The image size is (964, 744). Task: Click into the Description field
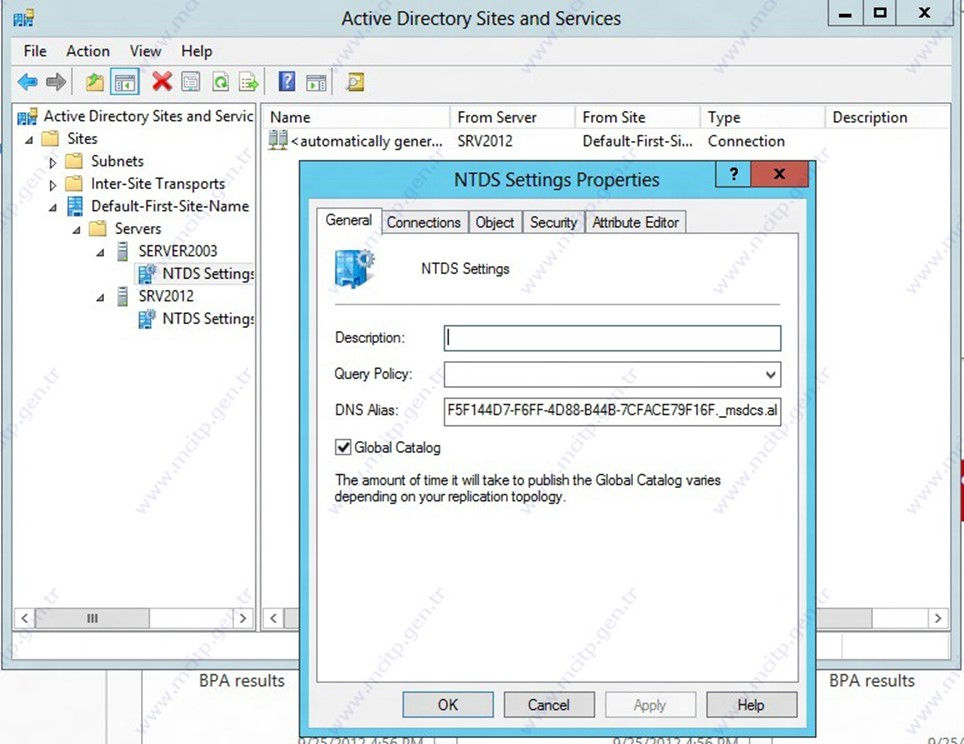[x=612, y=338]
